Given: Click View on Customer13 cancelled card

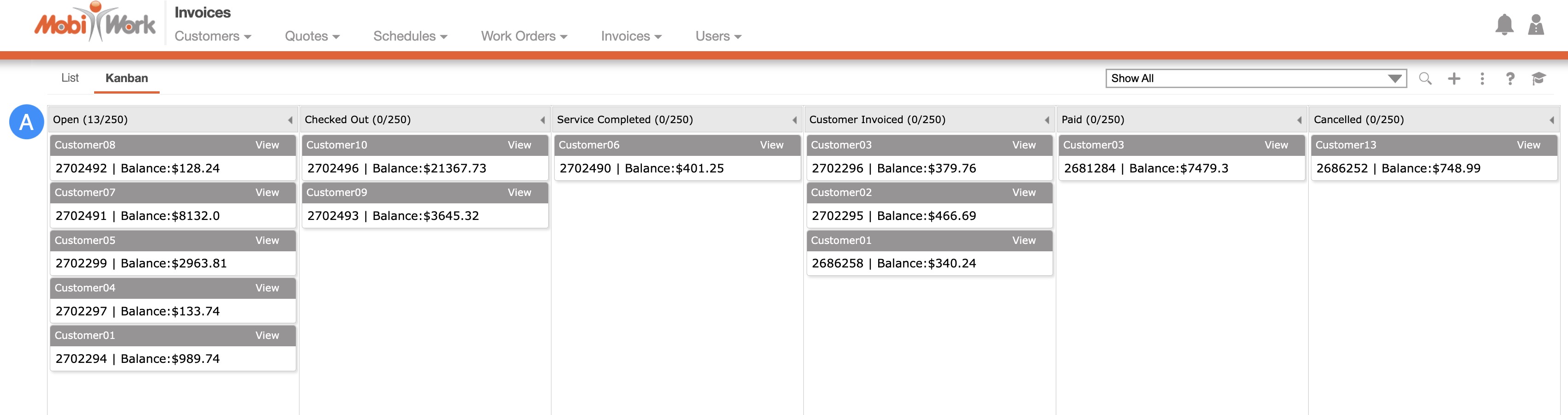Looking at the screenshot, I should [x=1528, y=145].
